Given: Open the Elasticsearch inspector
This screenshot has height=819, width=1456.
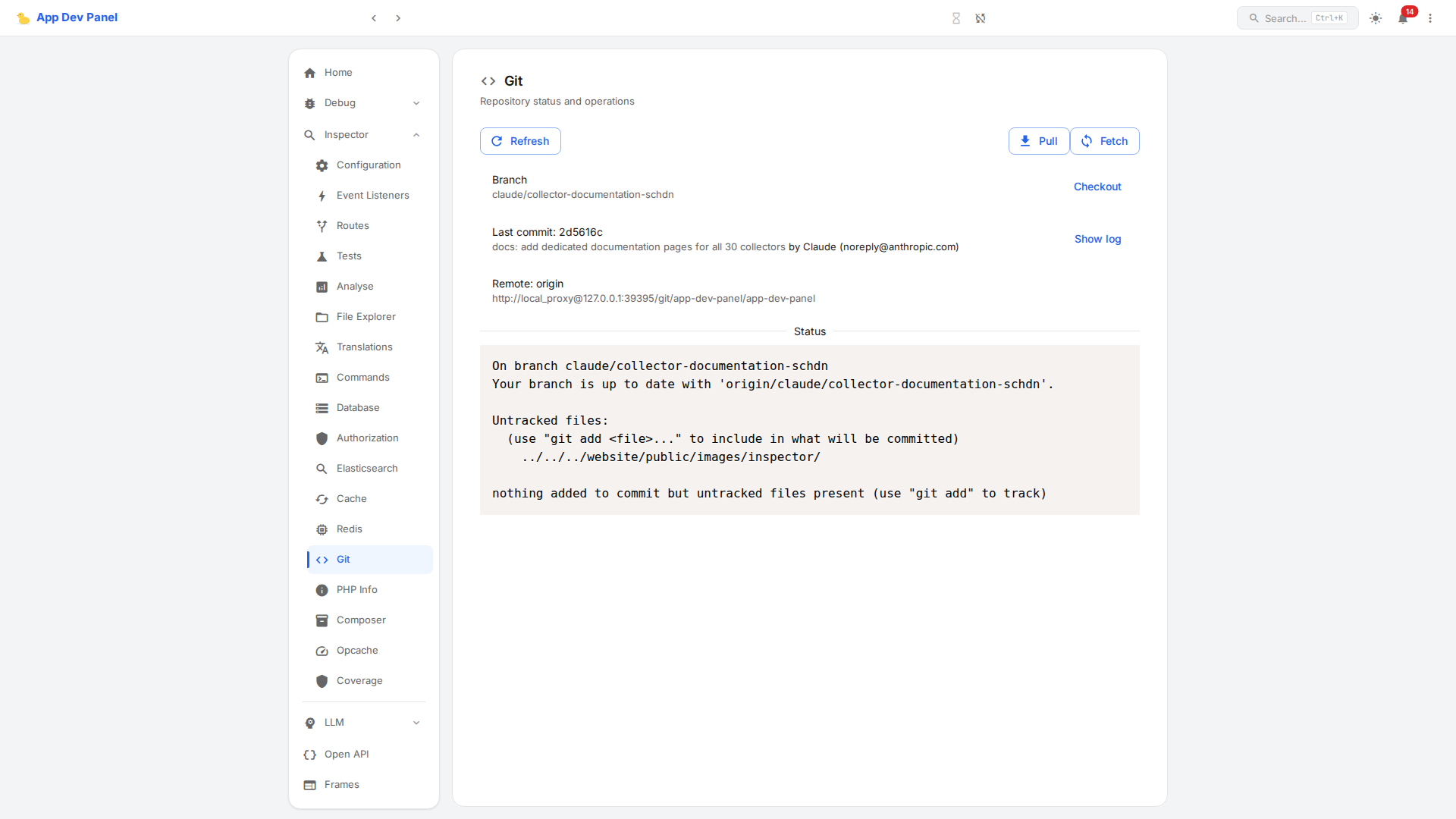Looking at the screenshot, I should pos(367,468).
